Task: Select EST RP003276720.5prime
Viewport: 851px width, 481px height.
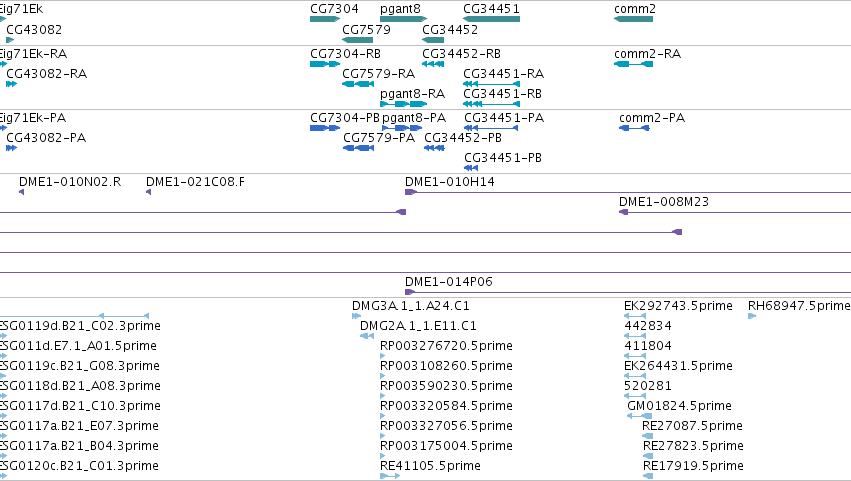Action: (x=446, y=346)
